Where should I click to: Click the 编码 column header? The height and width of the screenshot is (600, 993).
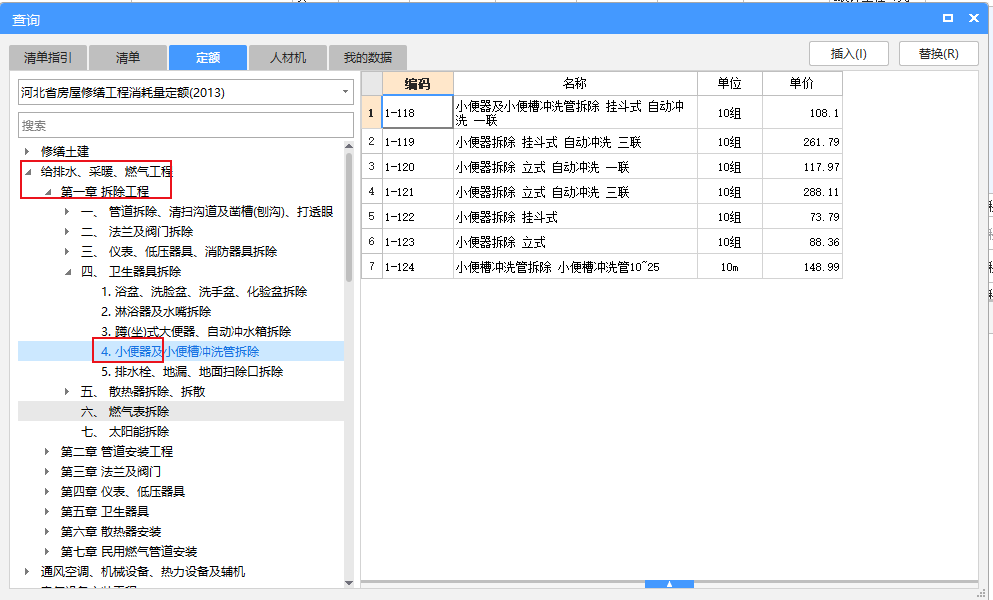click(x=417, y=84)
